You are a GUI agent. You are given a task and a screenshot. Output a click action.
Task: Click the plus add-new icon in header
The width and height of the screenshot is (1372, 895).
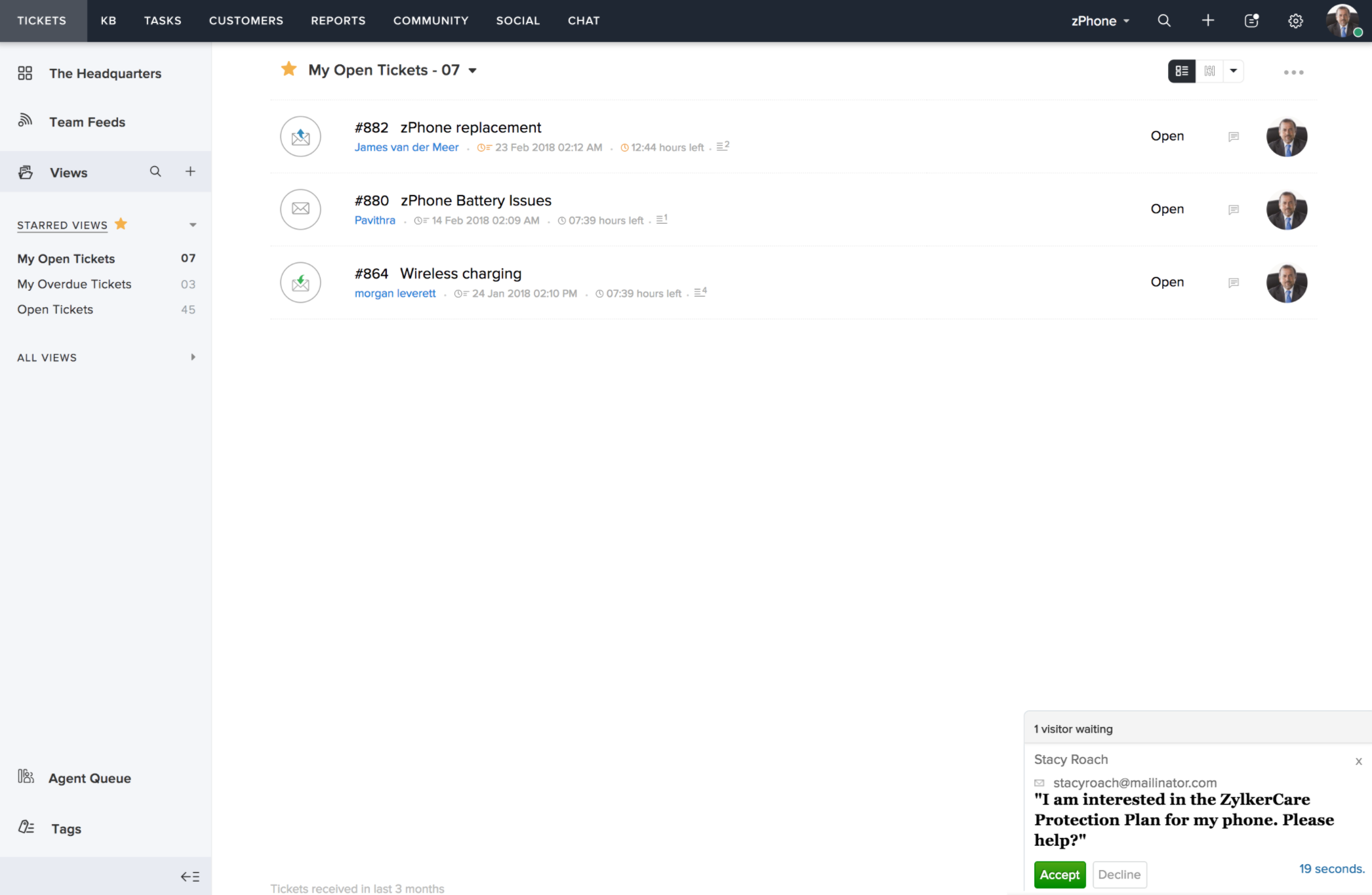pyautogui.click(x=1208, y=20)
